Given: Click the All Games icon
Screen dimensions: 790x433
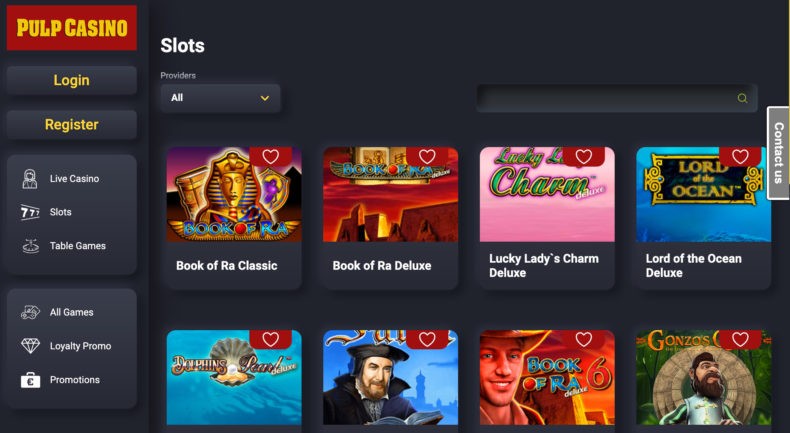Looking at the screenshot, I should click(x=30, y=312).
